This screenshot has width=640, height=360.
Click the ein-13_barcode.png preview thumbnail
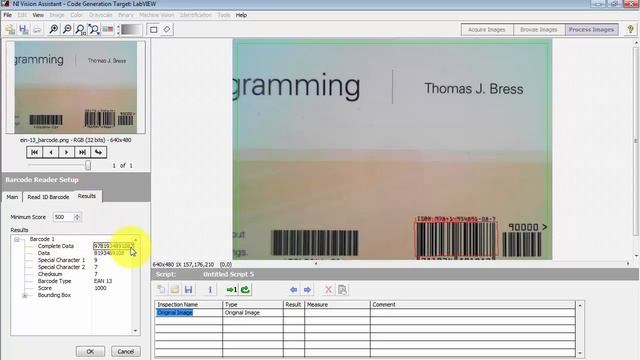pos(76,87)
